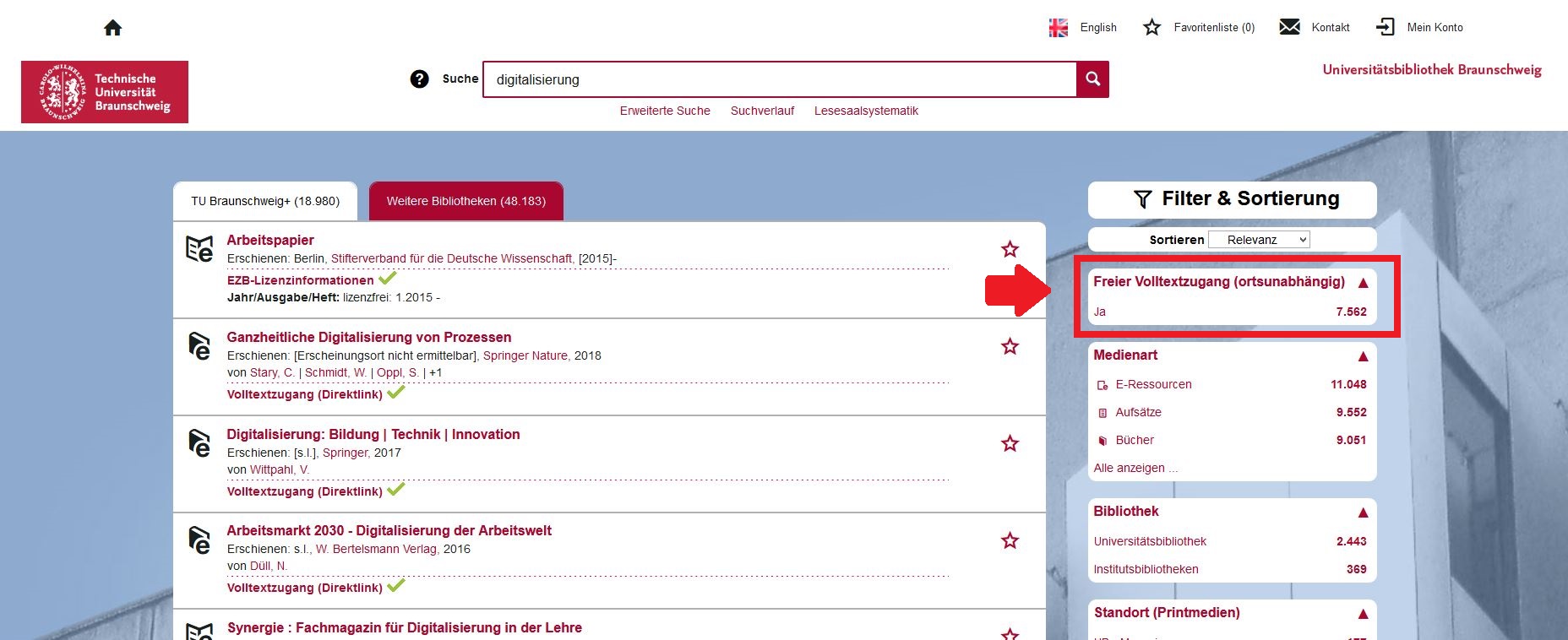The image size is (1568, 640).
Task: Open Mein Konto link
Action: pyautogui.click(x=1435, y=27)
